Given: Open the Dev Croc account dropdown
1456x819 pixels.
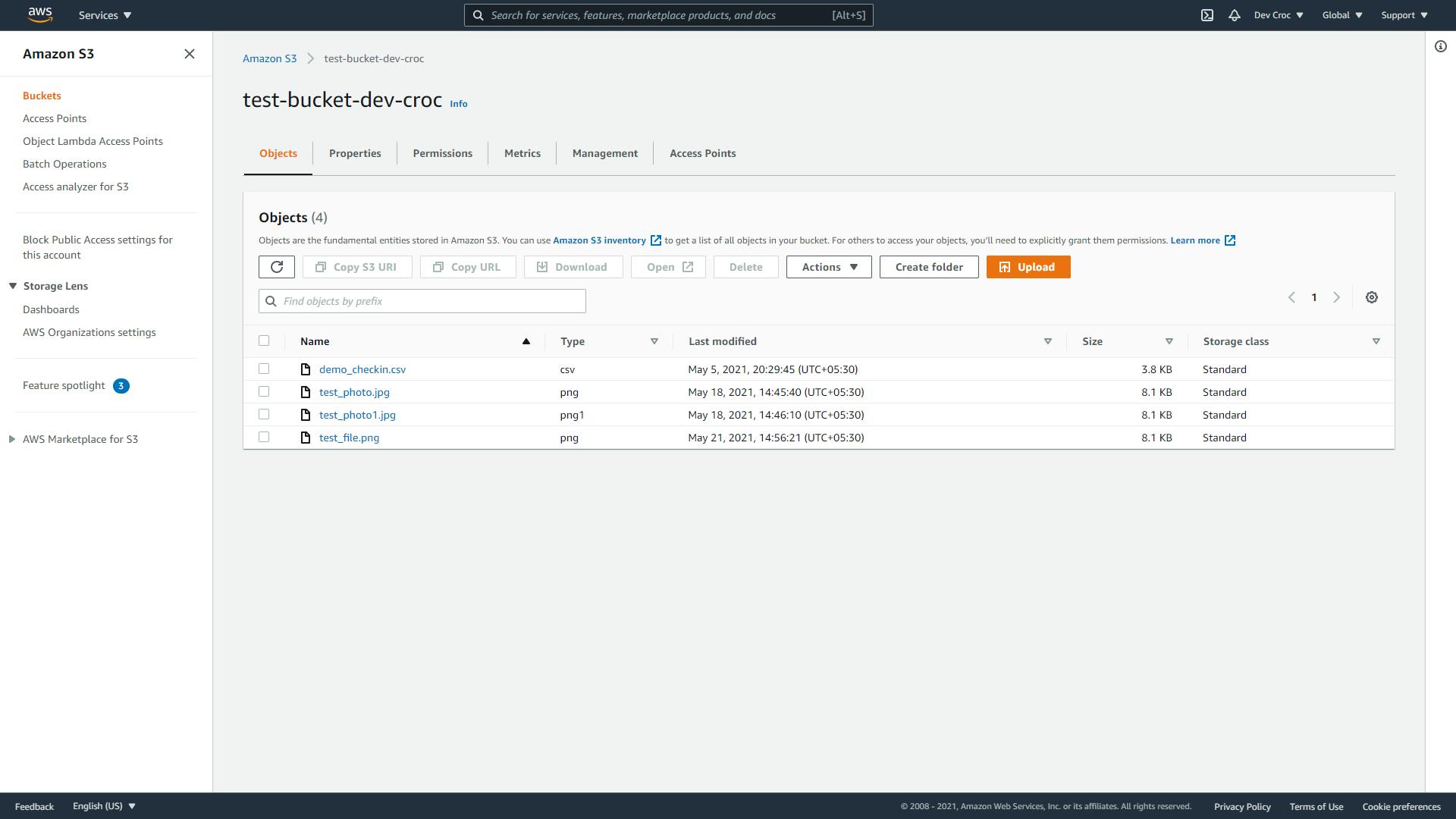Looking at the screenshot, I should (x=1279, y=15).
